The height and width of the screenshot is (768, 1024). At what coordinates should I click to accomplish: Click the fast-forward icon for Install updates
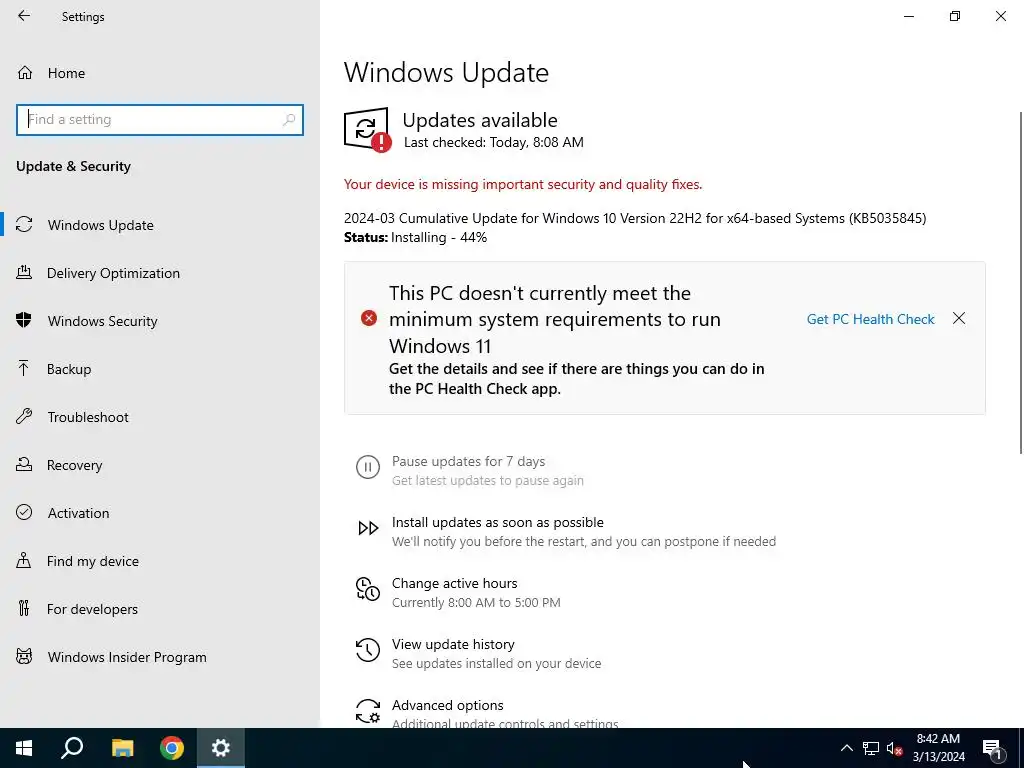[368, 528]
